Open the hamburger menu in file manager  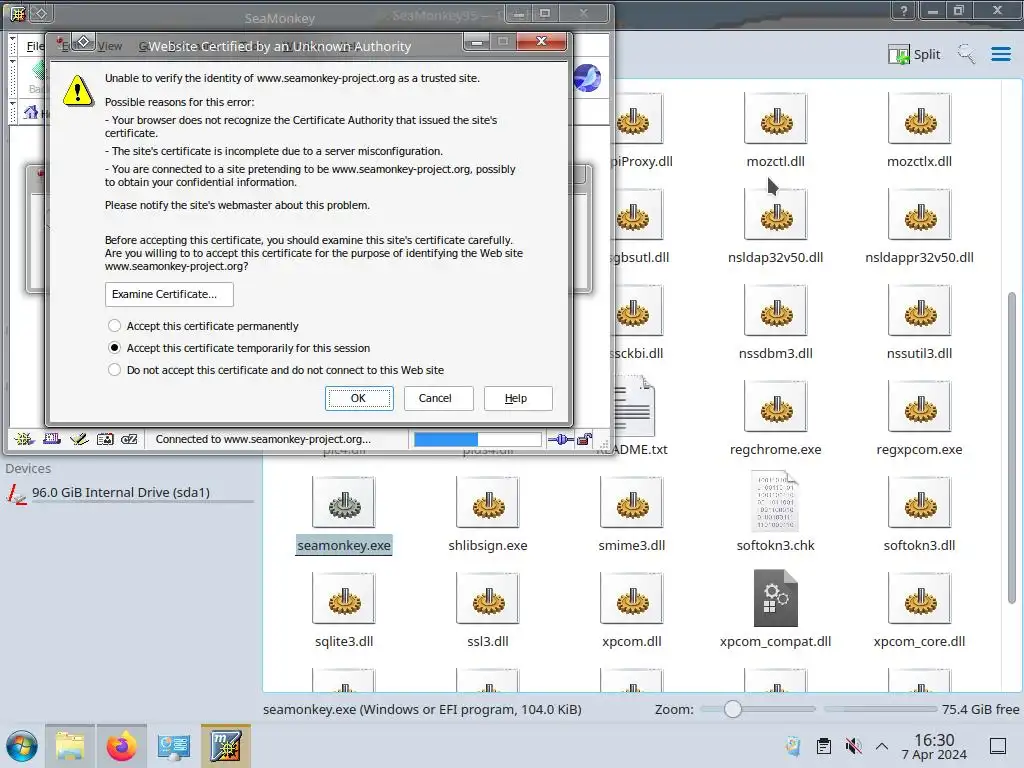pyautogui.click(x=1000, y=54)
